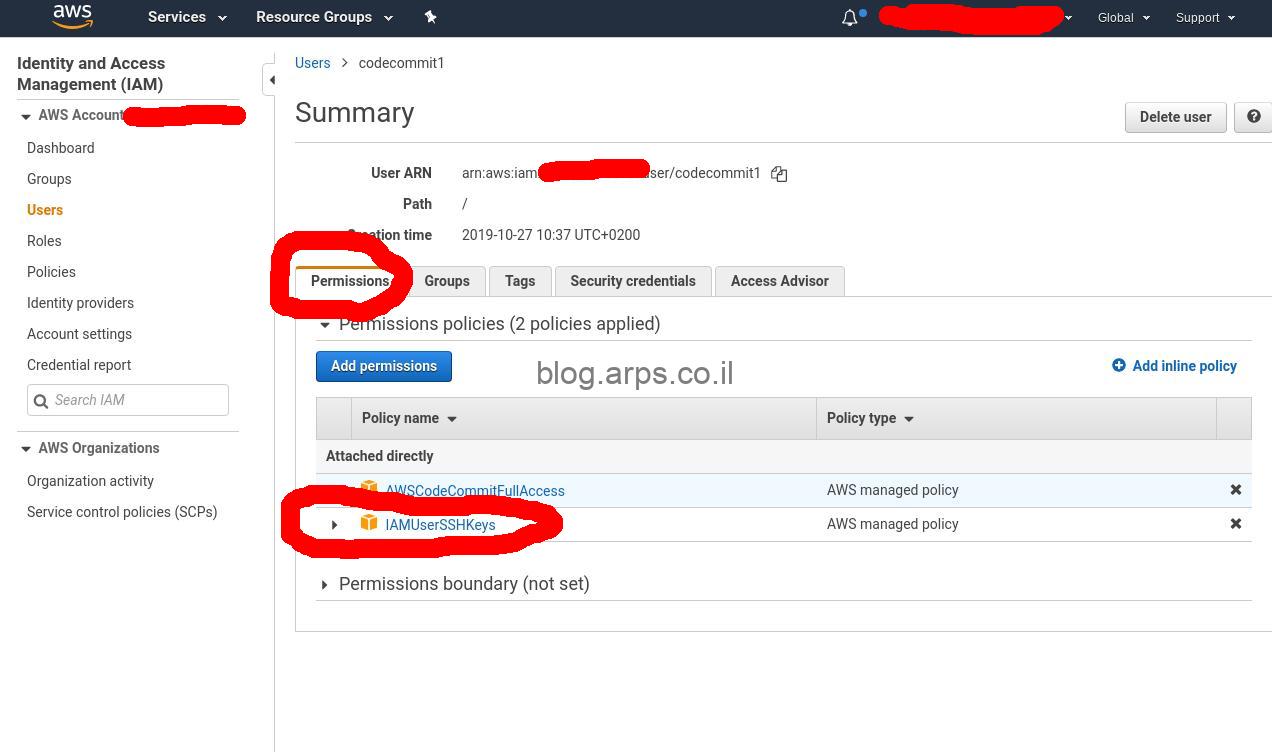Image resolution: width=1272 pixels, height=752 pixels.
Task: Sort by the Policy name column
Action: click(409, 418)
